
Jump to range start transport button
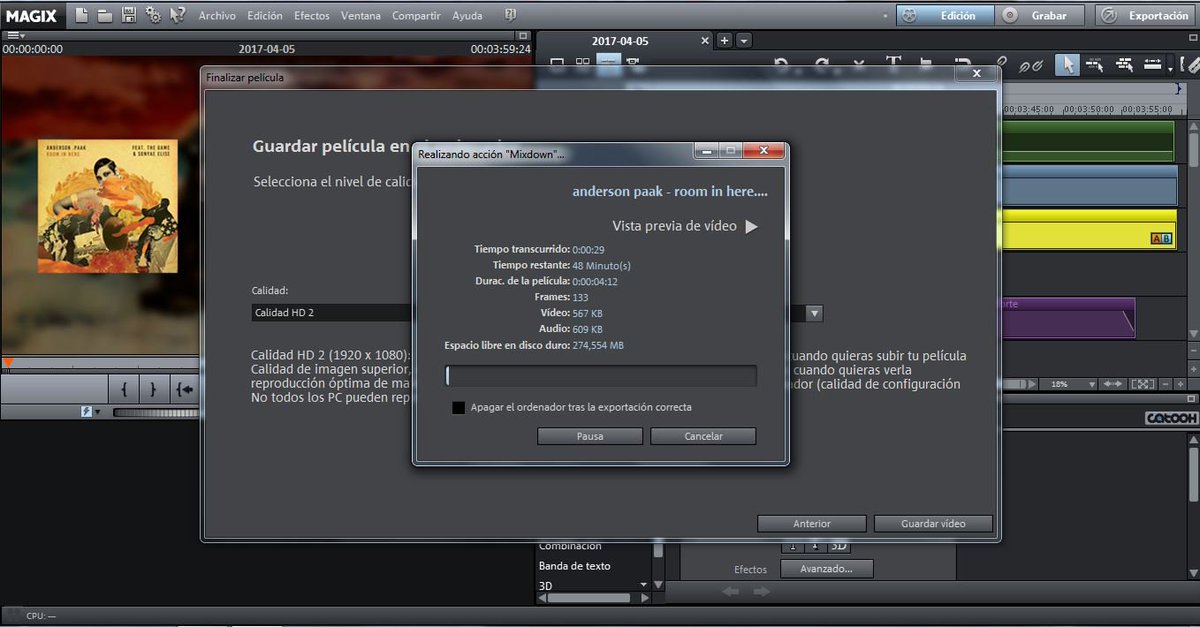(x=184, y=389)
